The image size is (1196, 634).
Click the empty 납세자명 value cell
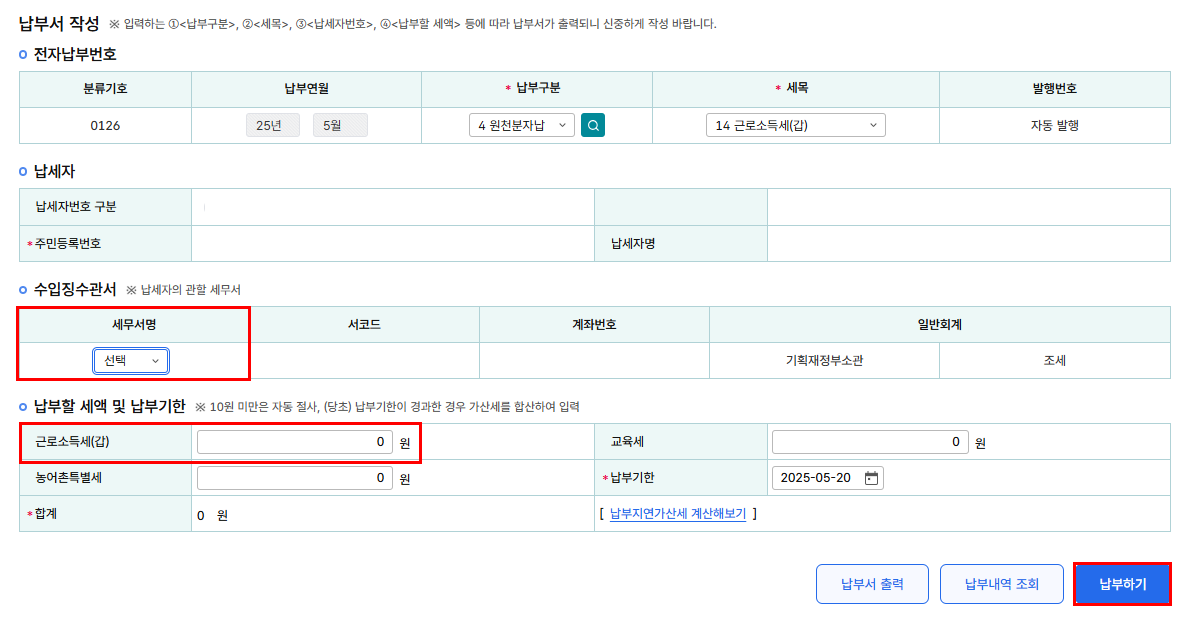point(968,243)
